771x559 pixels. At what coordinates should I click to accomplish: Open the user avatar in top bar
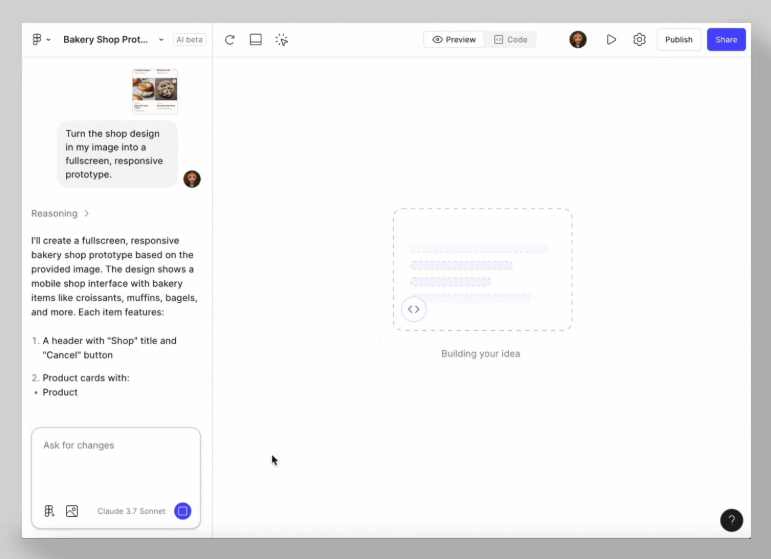coord(578,39)
